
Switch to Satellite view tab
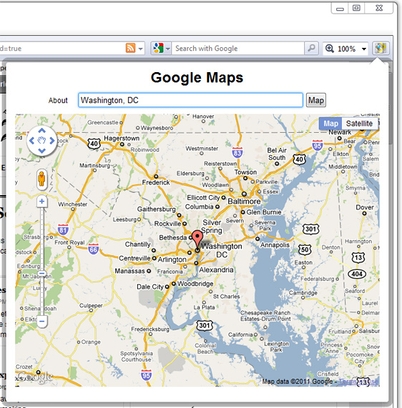359,123
